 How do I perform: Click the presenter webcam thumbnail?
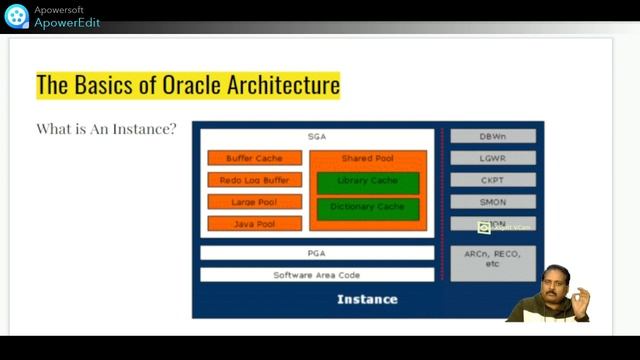click(x=548, y=293)
